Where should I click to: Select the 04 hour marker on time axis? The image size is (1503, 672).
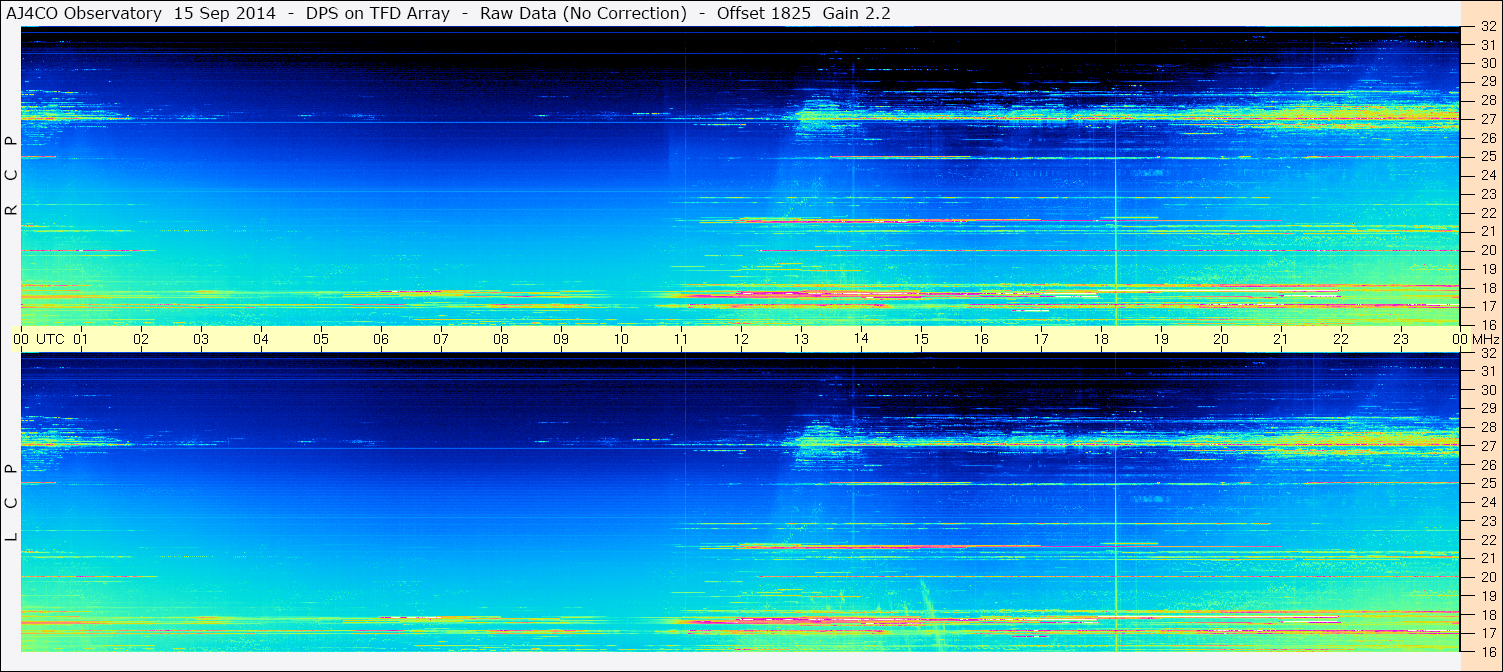pyautogui.click(x=261, y=339)
